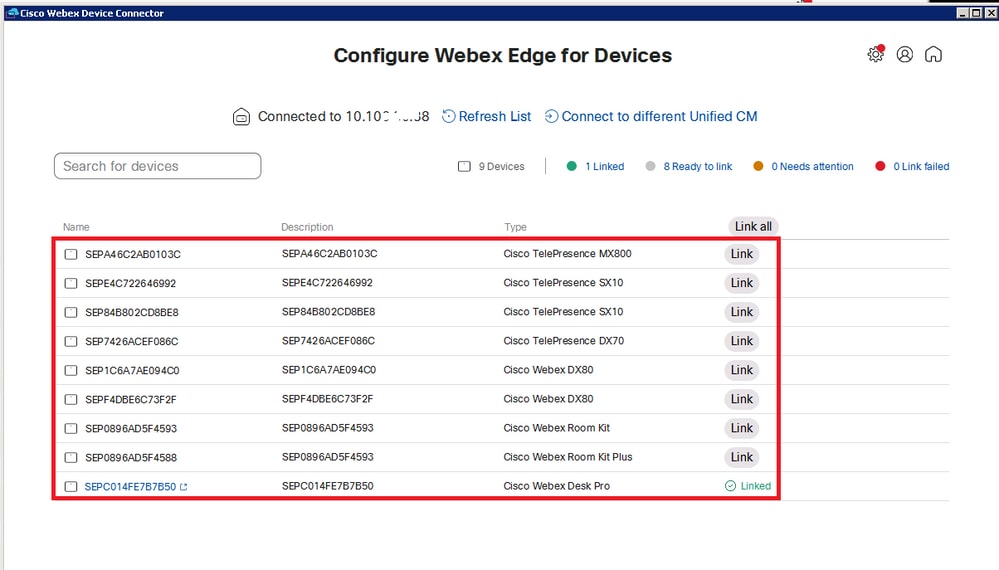Check the SEP7426ACEF086C device checkbox

click(71, 341)
